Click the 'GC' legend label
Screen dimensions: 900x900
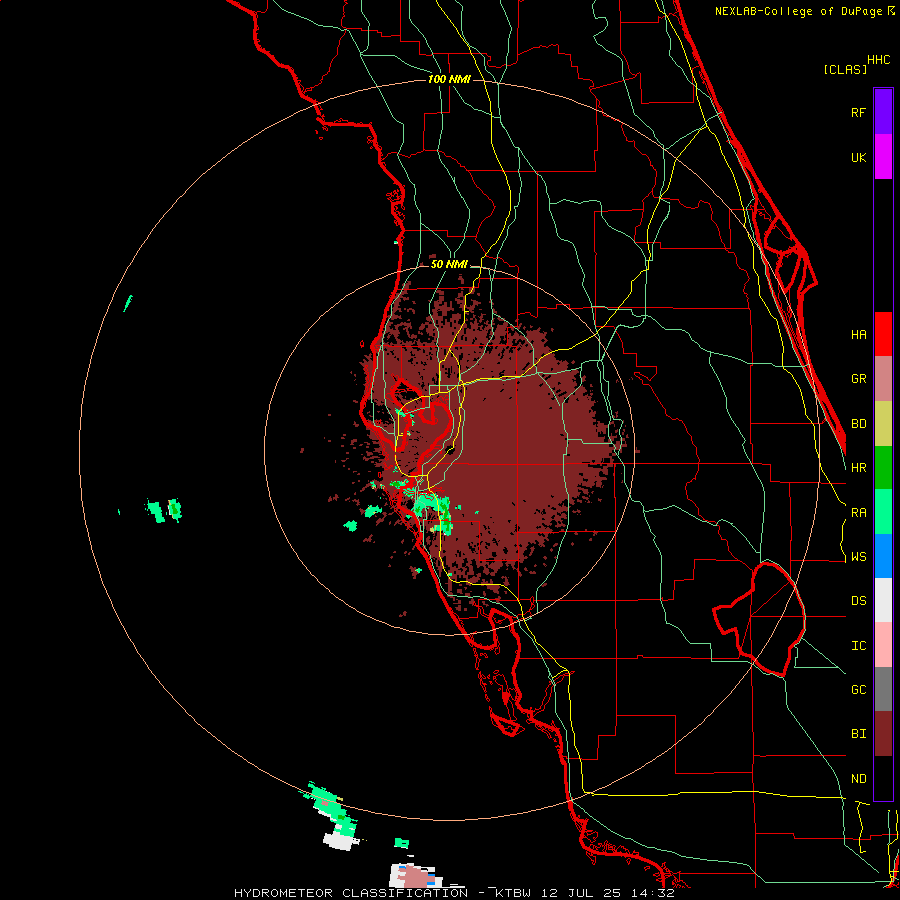point(858,689)
